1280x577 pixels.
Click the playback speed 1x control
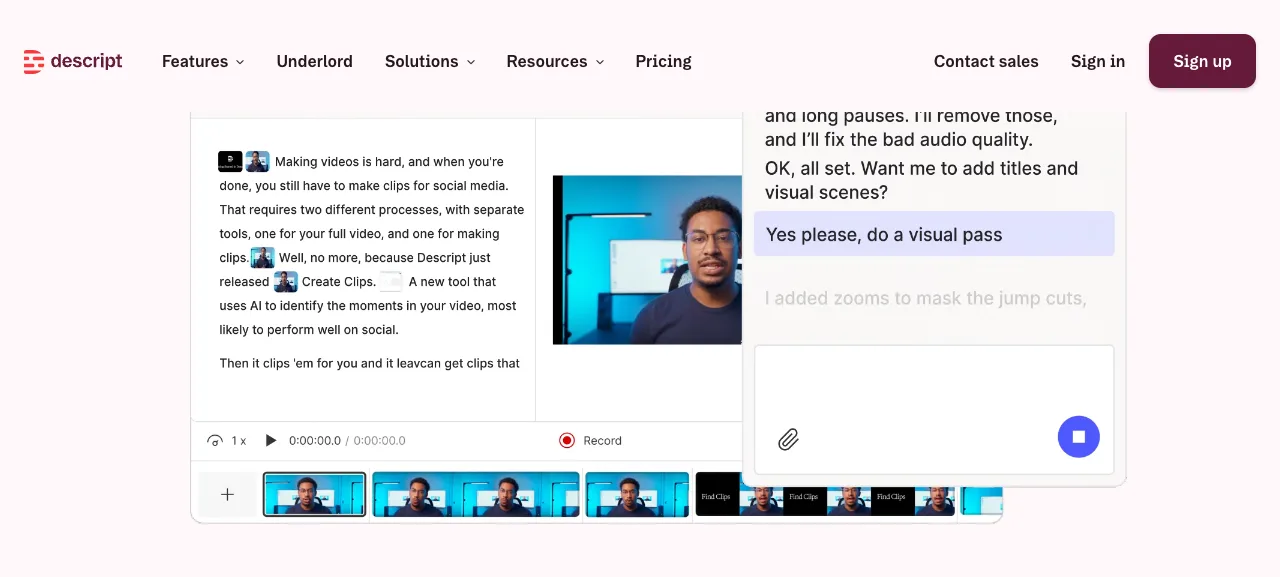[x=227, y=440]
